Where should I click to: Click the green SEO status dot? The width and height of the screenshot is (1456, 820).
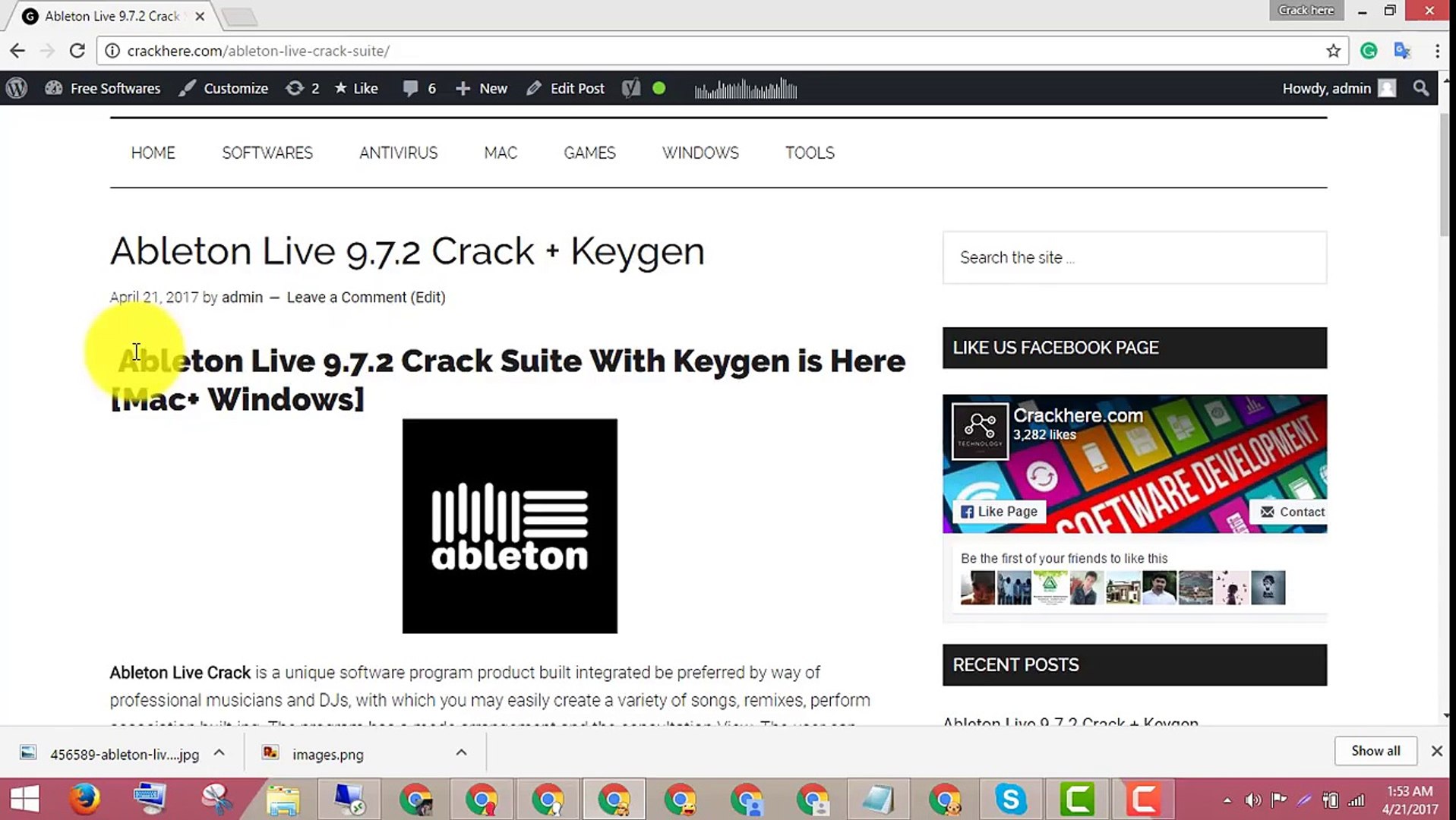point(659,89)
